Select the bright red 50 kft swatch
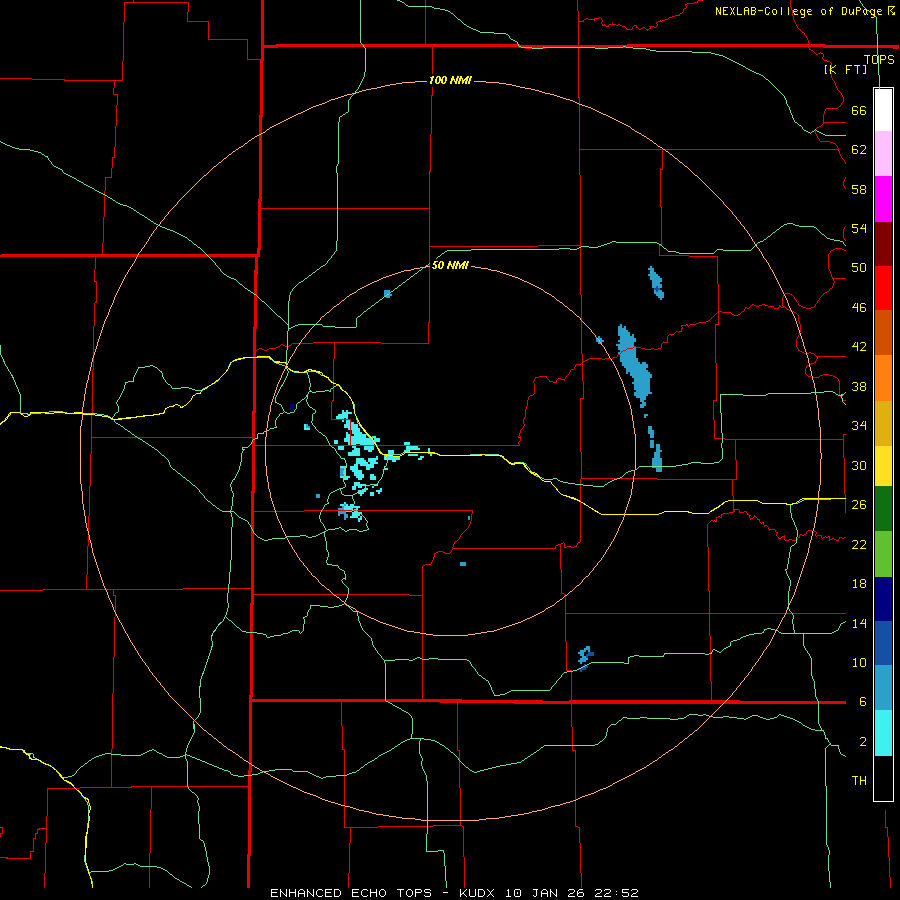 pyautogui.click(x=883, y=288)
